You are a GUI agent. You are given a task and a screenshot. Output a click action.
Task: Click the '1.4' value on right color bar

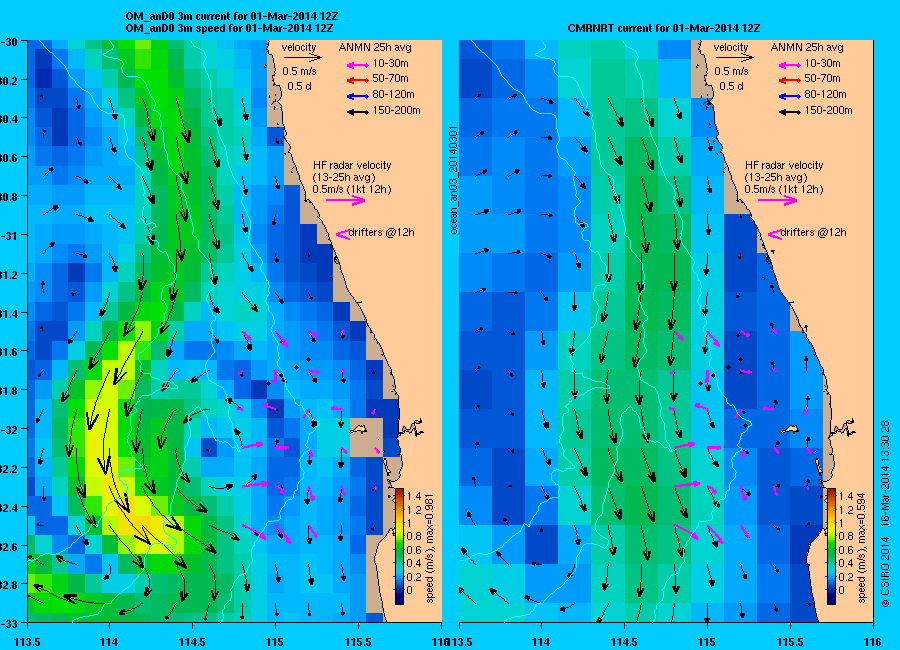[845, 496]
